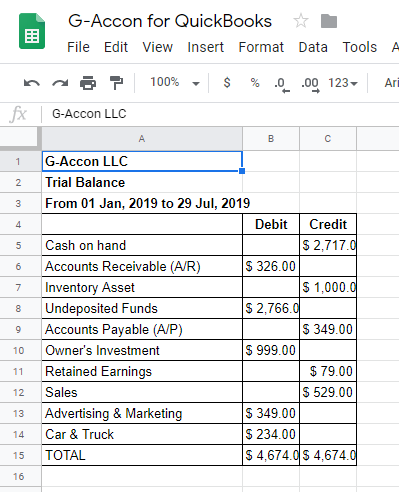Click the decrease decimal places icon
The height and width of the screenshot is (492, 399).
(x=282, y=84)
